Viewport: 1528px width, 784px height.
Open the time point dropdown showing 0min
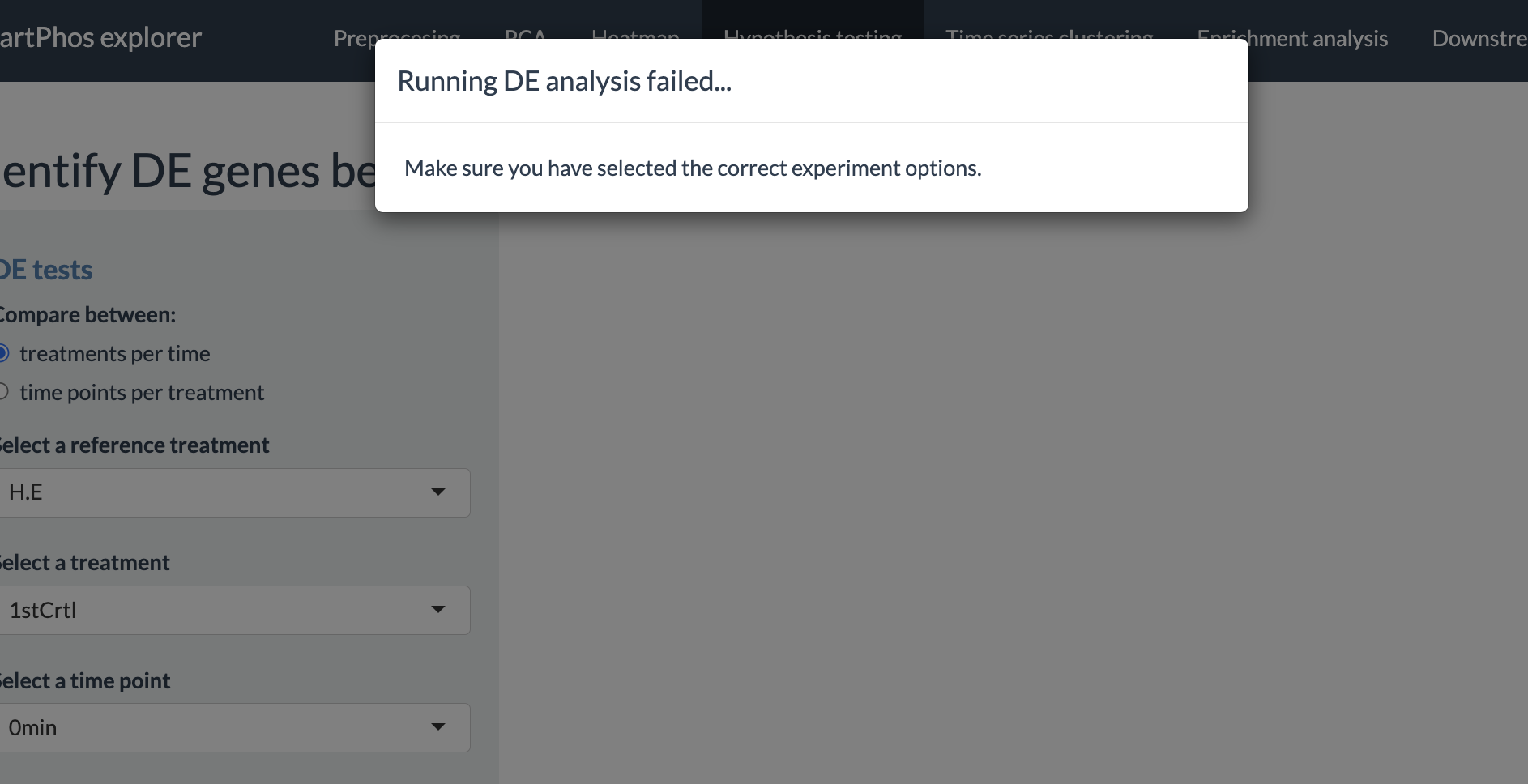(234, 727)
